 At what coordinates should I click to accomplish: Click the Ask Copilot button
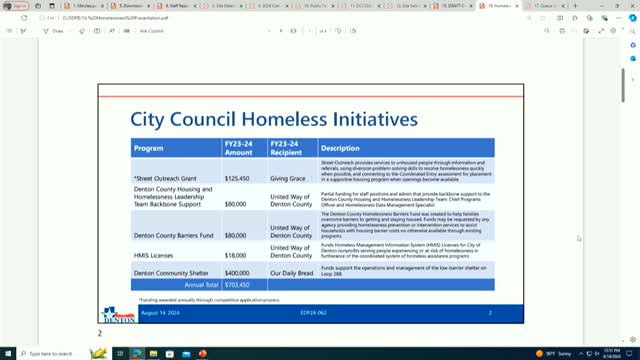(x=151, y=31)
